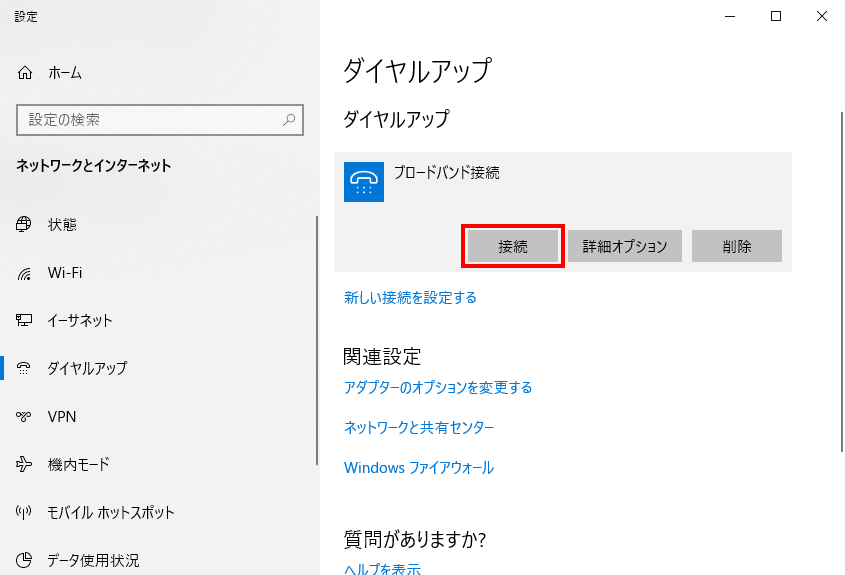Open the VPN section
The image size is (845, 575).
tap(61, 417)
